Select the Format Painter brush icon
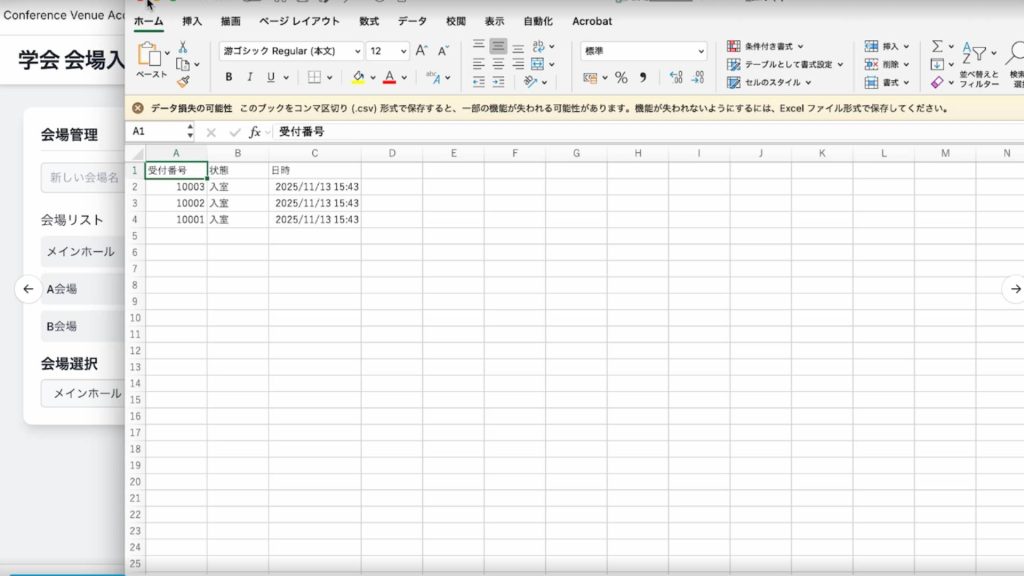1024x576 pixels. tap(183, 82)
